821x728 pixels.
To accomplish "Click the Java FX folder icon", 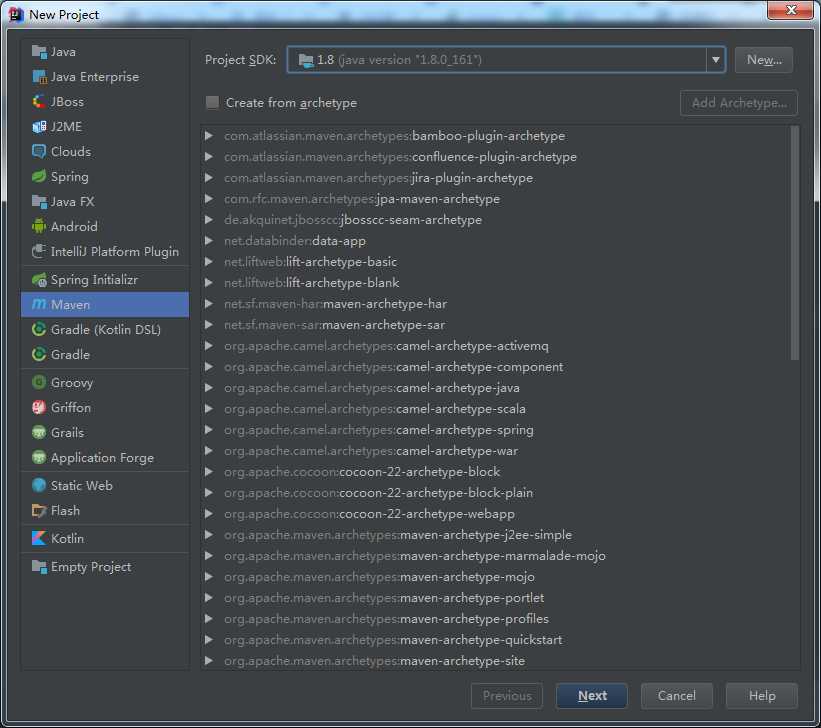I will 39,202.
